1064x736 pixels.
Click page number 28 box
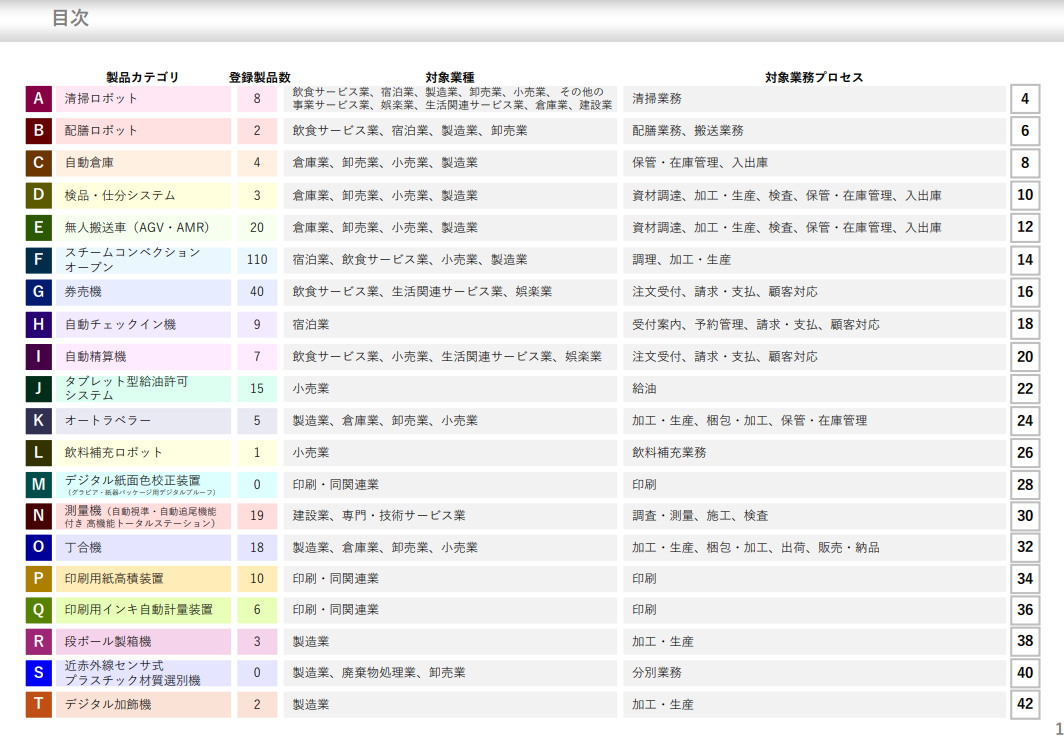click(x=1025, y=484)
